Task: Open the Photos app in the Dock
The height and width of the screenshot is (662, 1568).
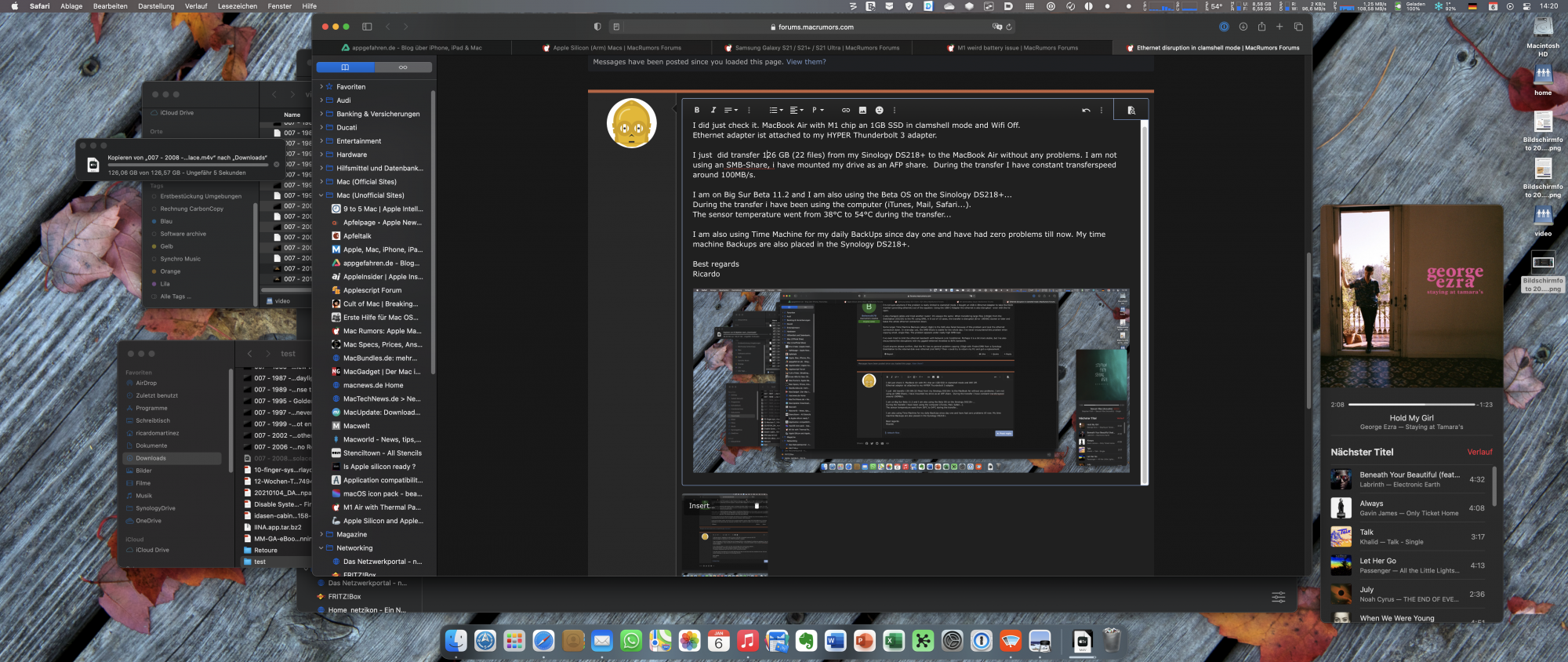Action: coord(689,641)
